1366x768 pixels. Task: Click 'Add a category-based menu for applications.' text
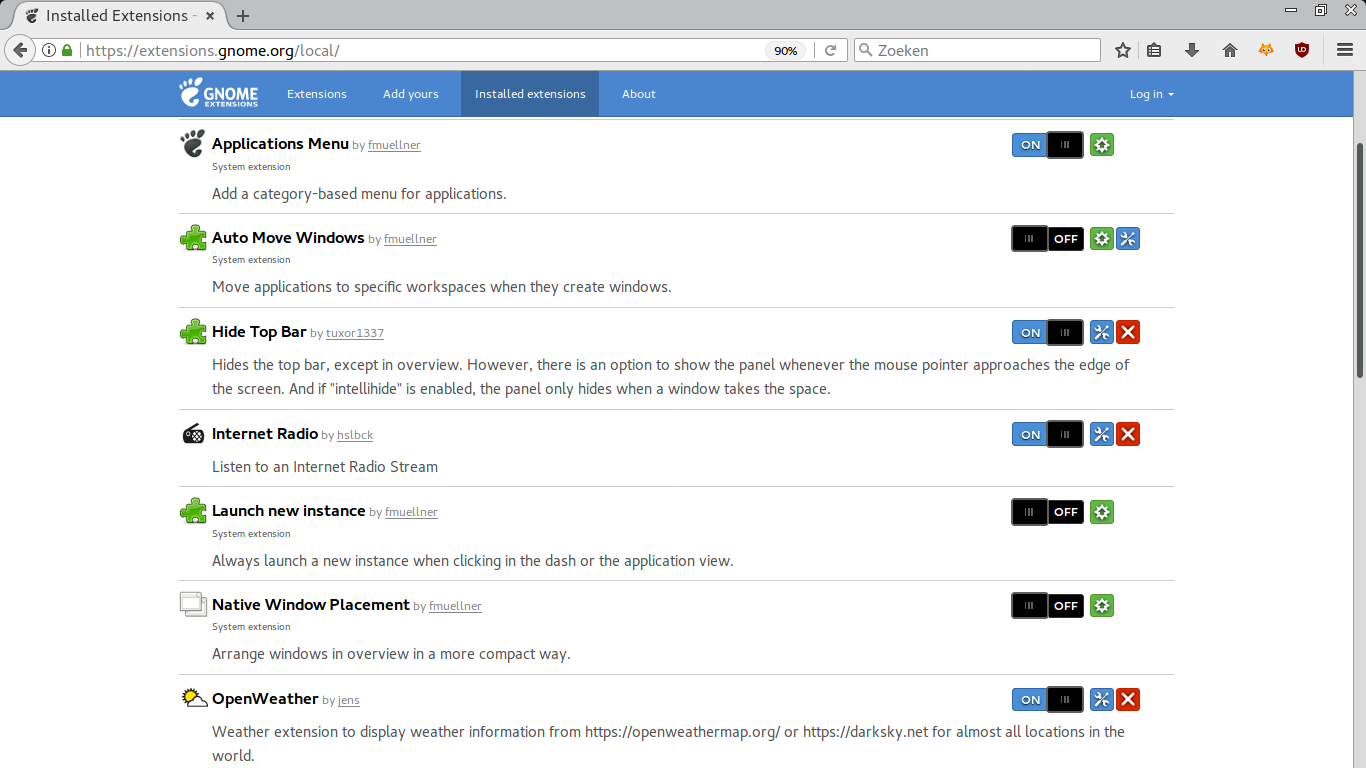(359, 194)
